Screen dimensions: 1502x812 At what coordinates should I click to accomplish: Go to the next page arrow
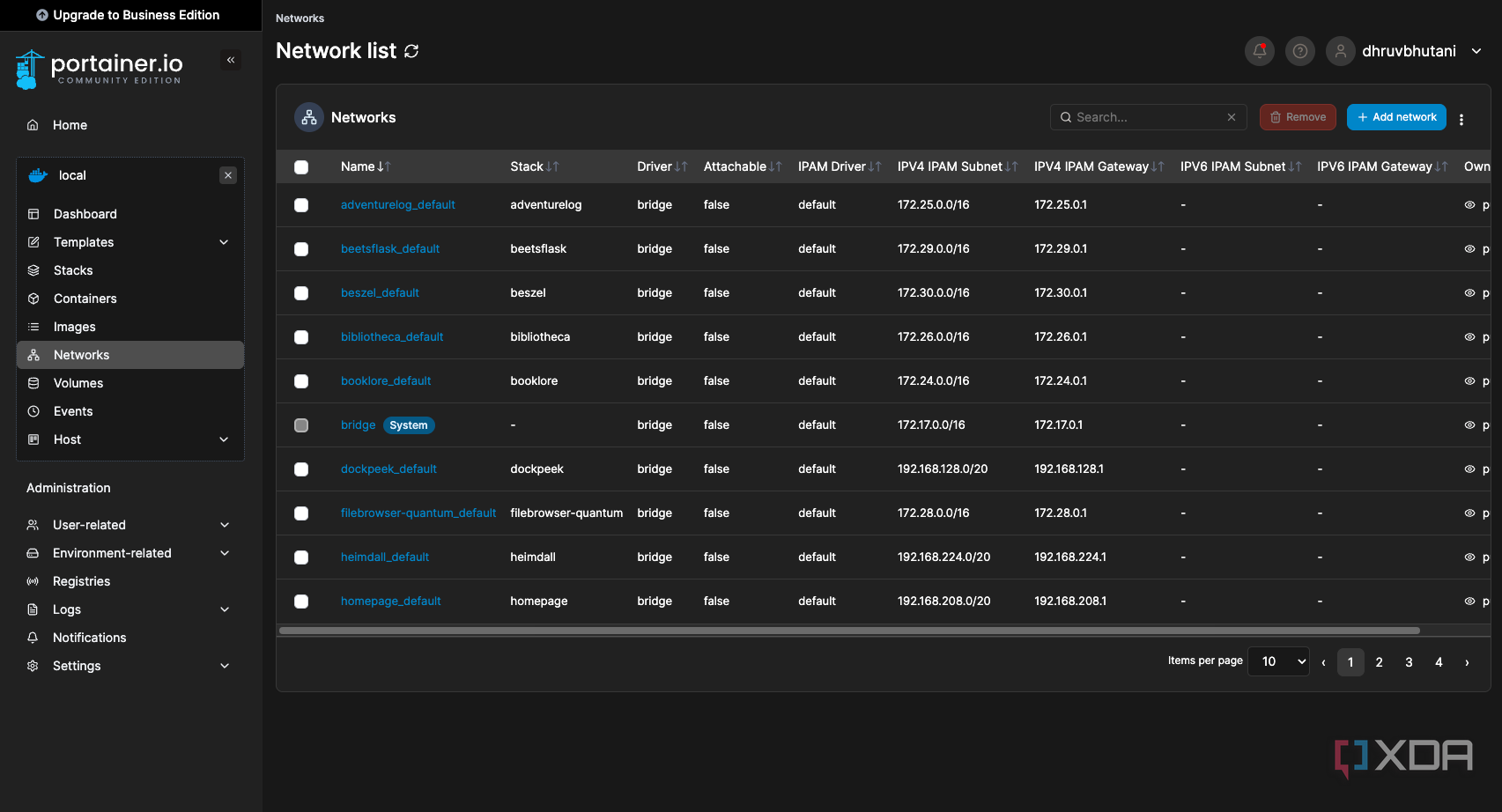[1467, 662]
